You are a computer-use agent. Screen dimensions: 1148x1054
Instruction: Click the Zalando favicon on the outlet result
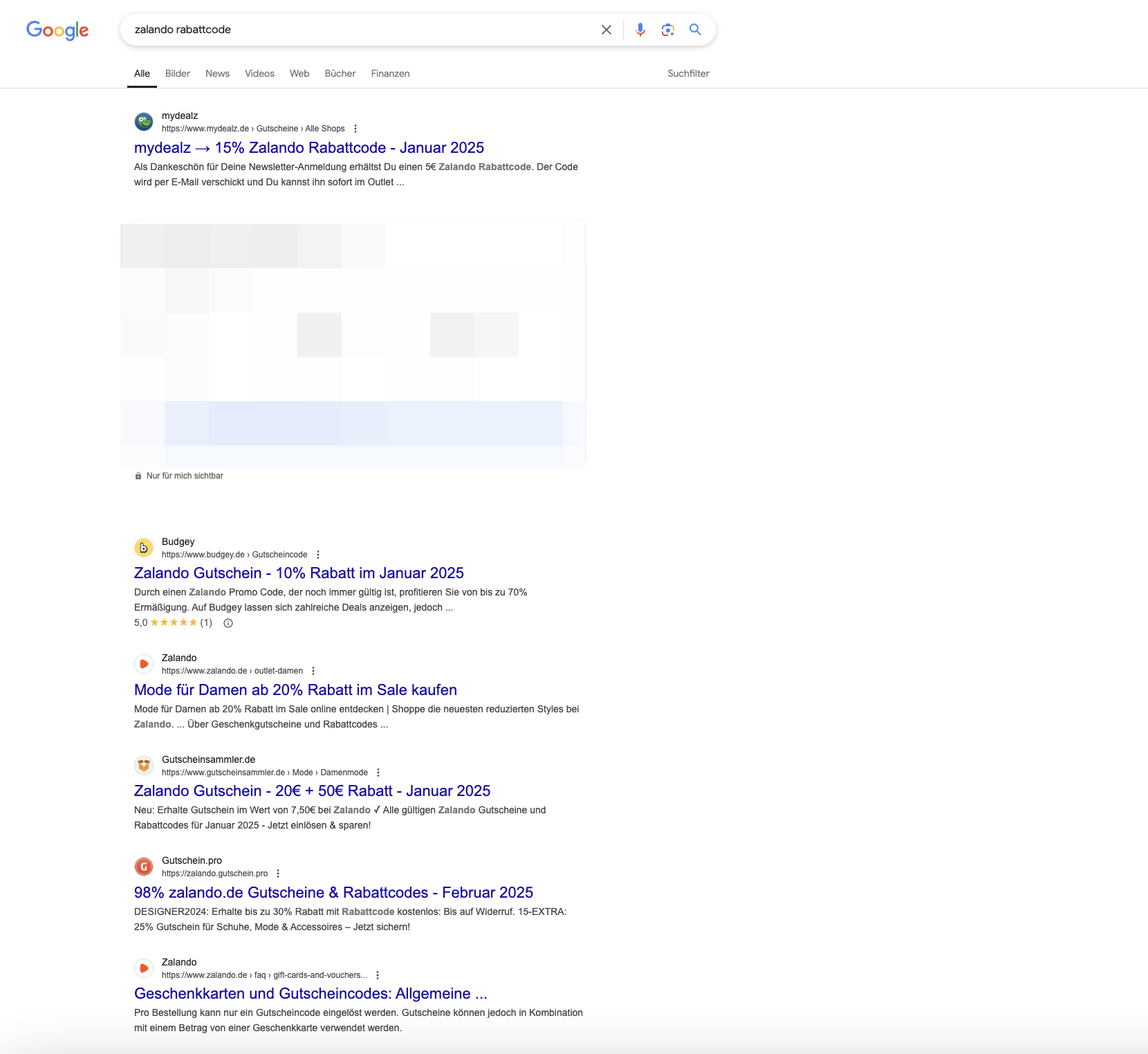(x=144, y=663)
